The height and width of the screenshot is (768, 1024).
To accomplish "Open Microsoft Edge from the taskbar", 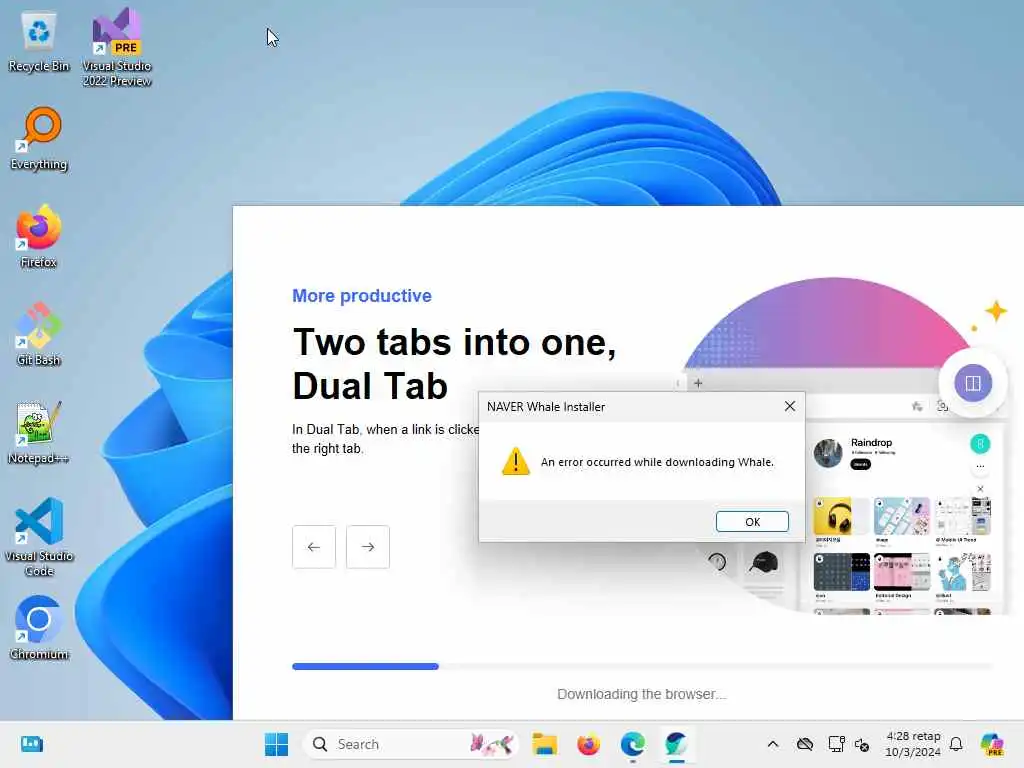I will pos(632,744).
